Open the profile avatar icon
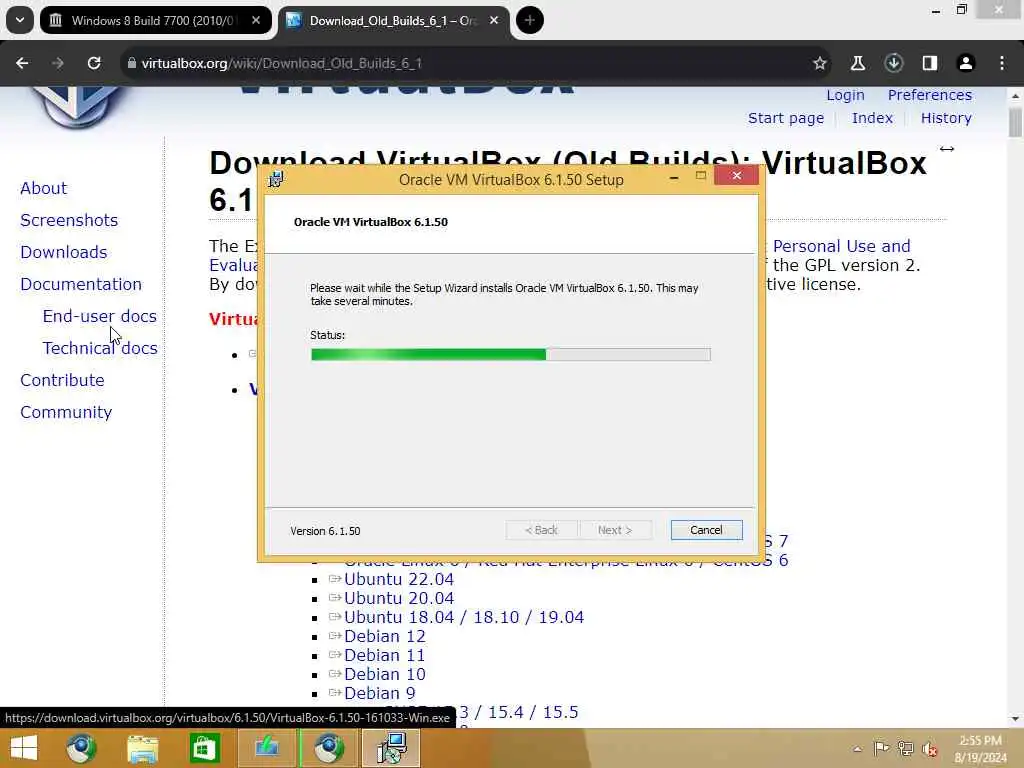The height and width of the screenshot is (768, 1024). [965, 63]
